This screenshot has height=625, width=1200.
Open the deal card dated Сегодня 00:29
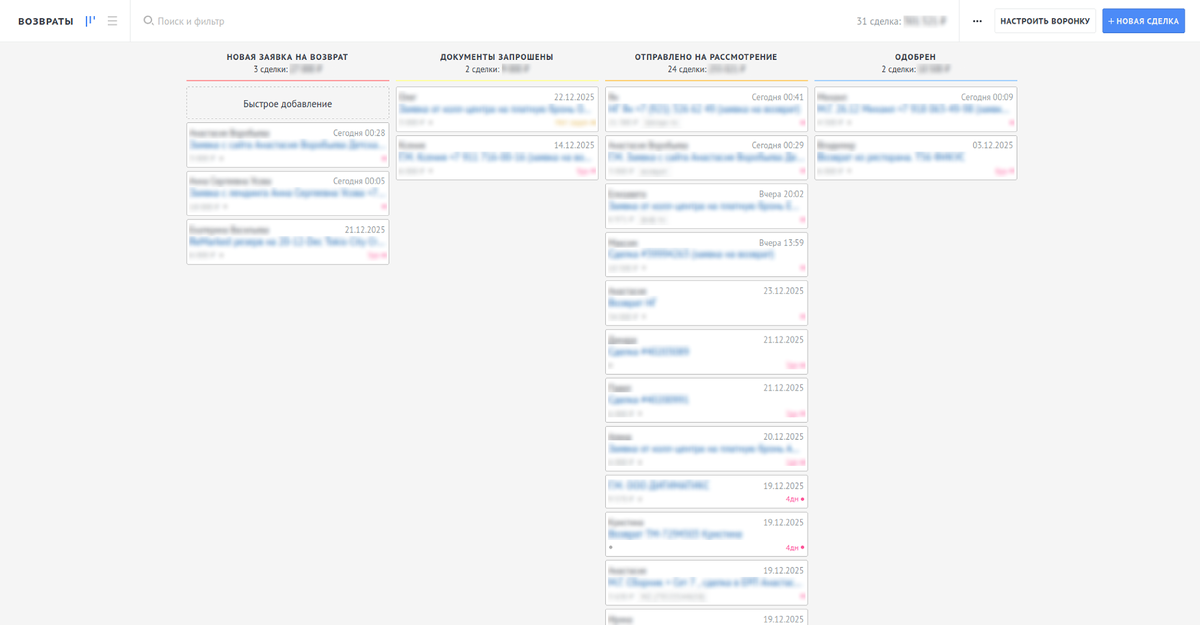click(706, 158)
